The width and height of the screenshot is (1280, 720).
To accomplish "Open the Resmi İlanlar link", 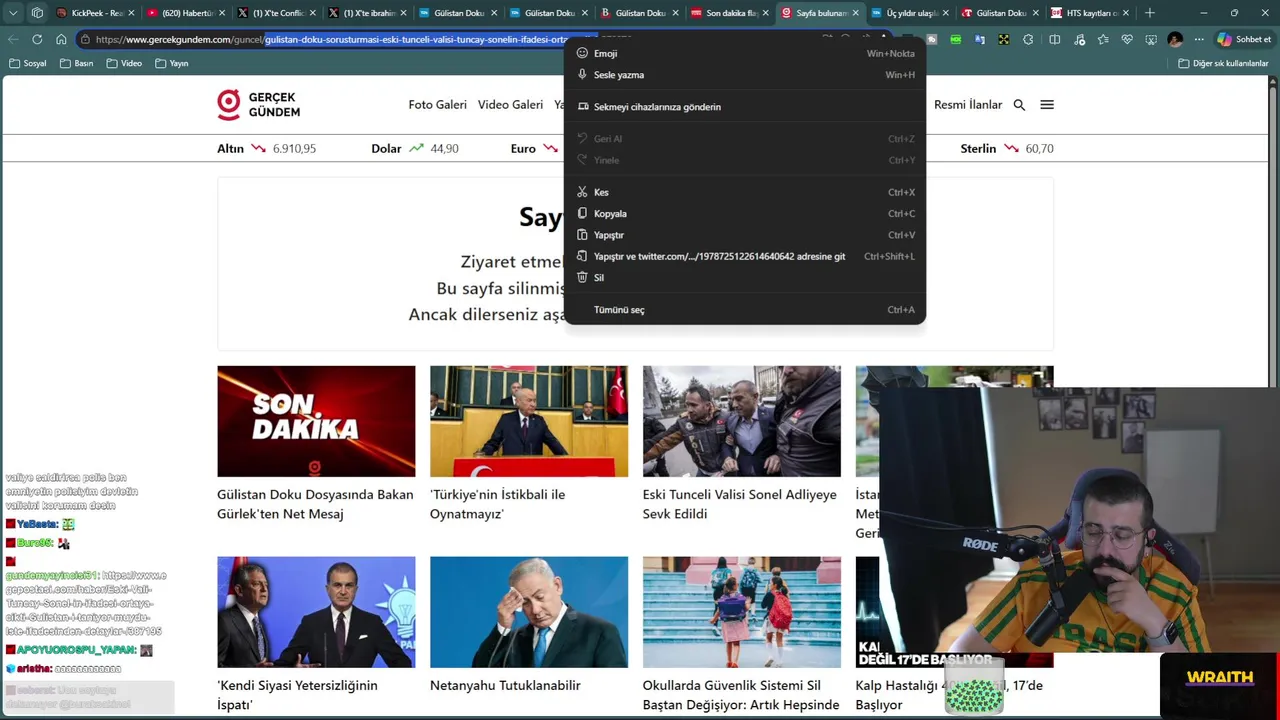I will click(968, 105).
